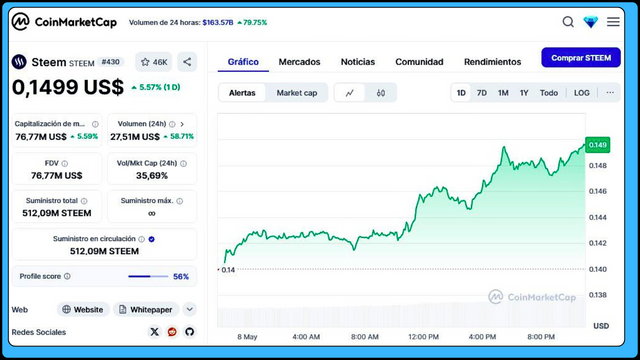Click the 35,69% Vol/Mkt Cap value
Image resolution: width=640 pixels, height=360 pixels.
152,176
